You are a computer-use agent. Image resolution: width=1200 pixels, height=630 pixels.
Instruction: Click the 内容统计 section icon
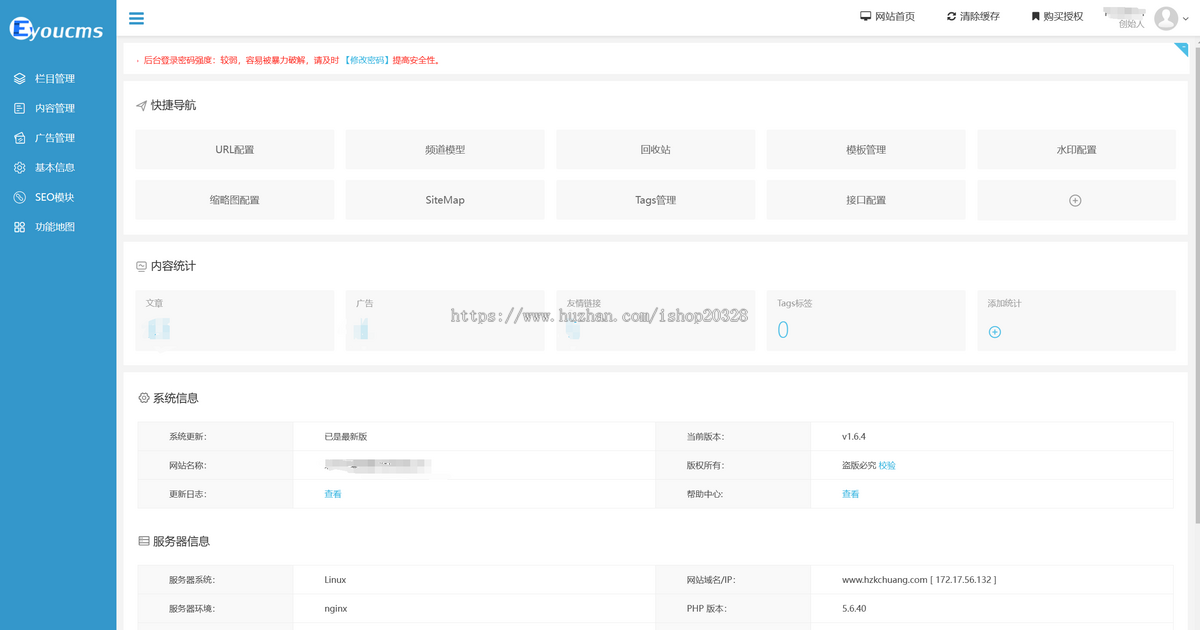click(x=142, y=266)
